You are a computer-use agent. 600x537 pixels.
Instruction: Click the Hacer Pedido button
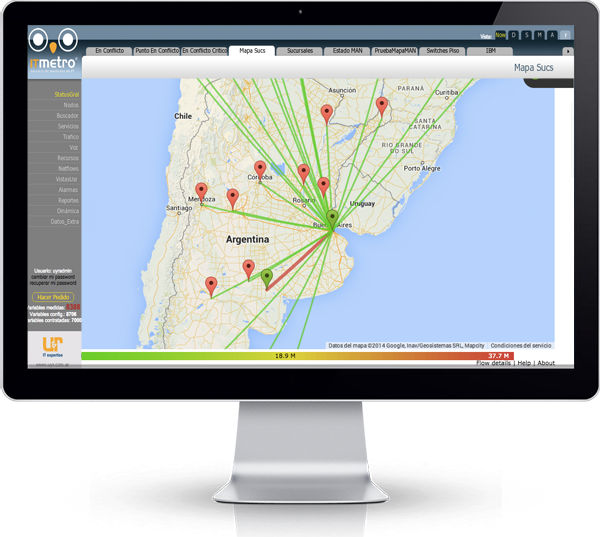click(x=53, y=297)
